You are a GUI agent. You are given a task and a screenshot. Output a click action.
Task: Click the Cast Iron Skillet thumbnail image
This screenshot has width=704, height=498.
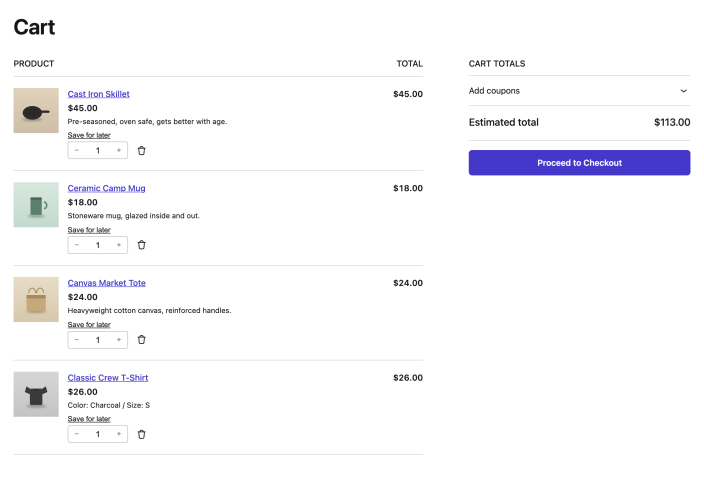pyautogui.click(x=36, y=110)
